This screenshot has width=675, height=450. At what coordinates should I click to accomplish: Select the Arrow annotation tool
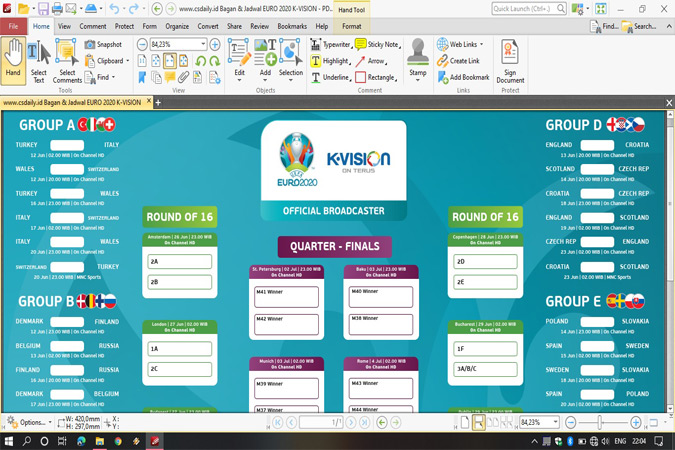371,61
